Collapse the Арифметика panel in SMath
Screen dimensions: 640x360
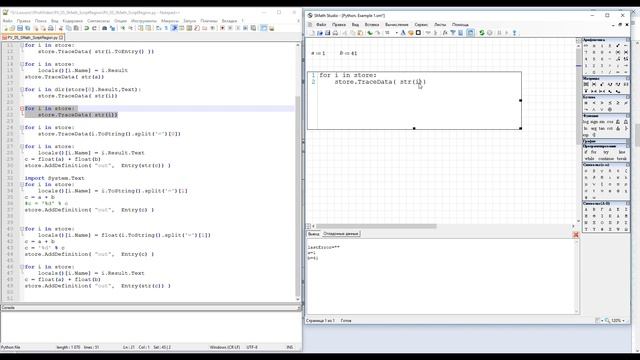pyautogui.click(x=628, y=40)
